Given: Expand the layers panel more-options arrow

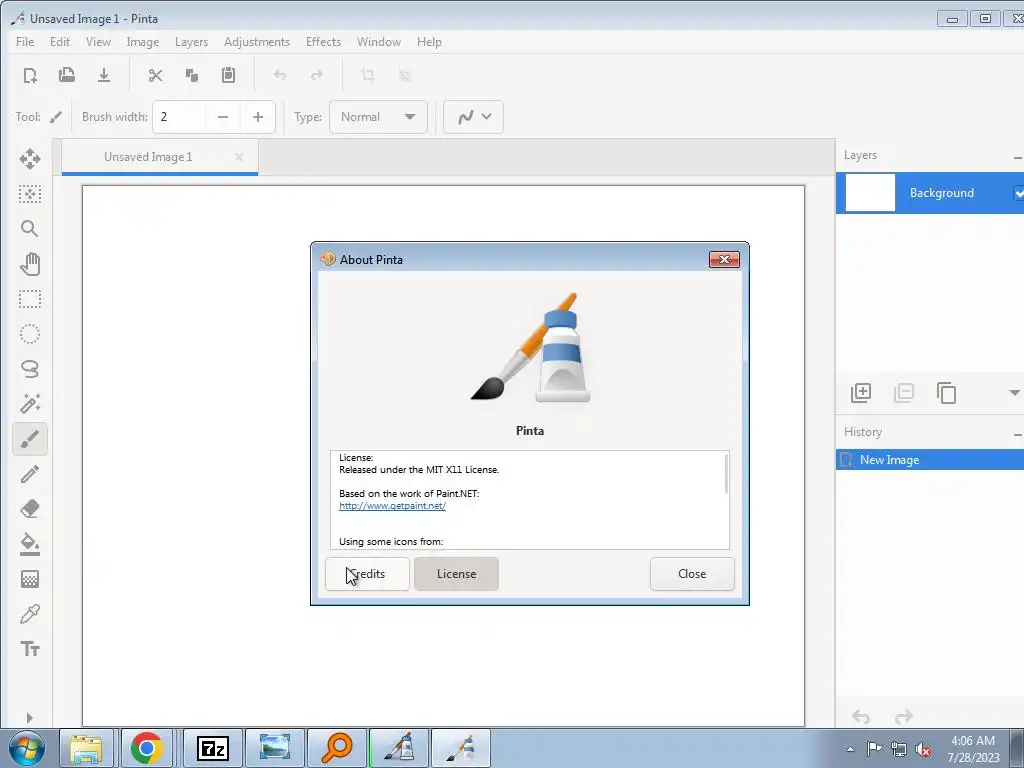Looking at the screenshot, I should coord(1014,392).
